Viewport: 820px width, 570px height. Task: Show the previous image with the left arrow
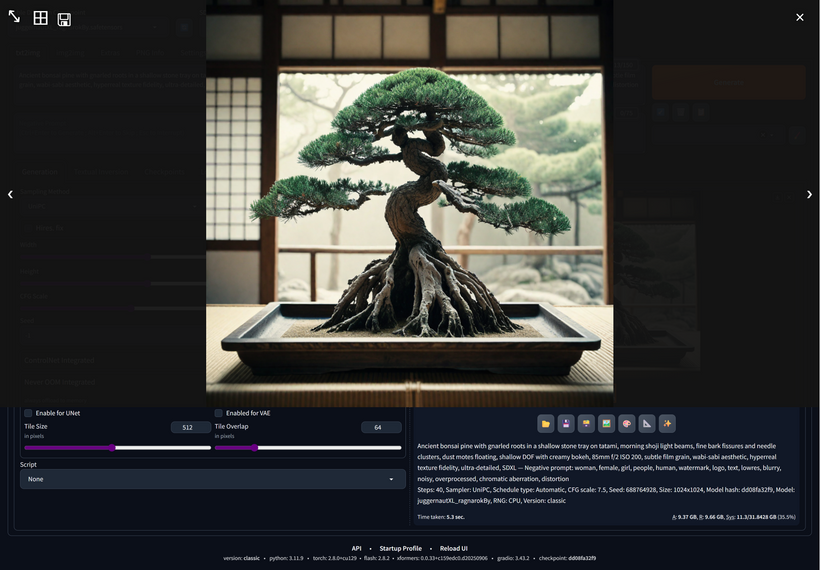[10, 194]
